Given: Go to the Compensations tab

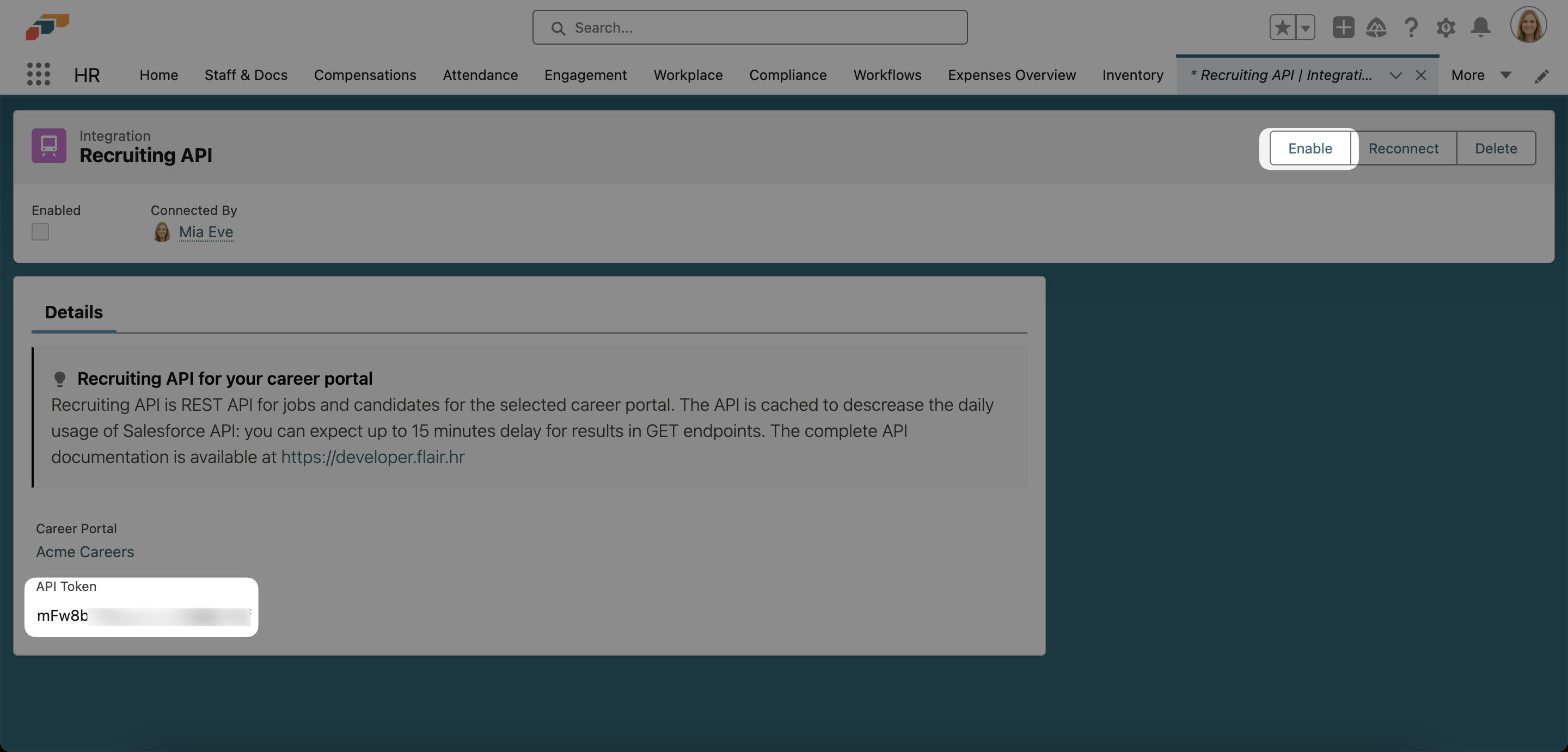Looking at the screenshot, I should 365,75.
